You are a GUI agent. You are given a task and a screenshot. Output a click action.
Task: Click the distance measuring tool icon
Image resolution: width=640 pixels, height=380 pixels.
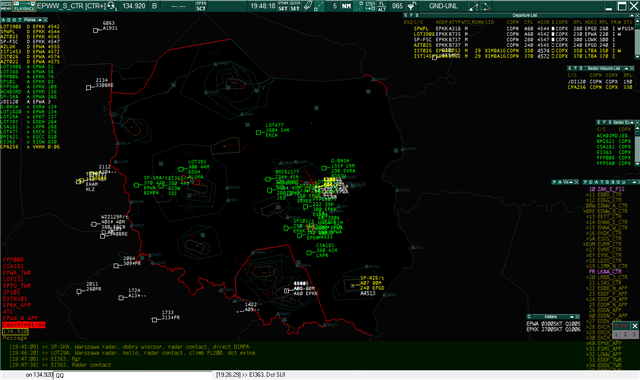487,6
